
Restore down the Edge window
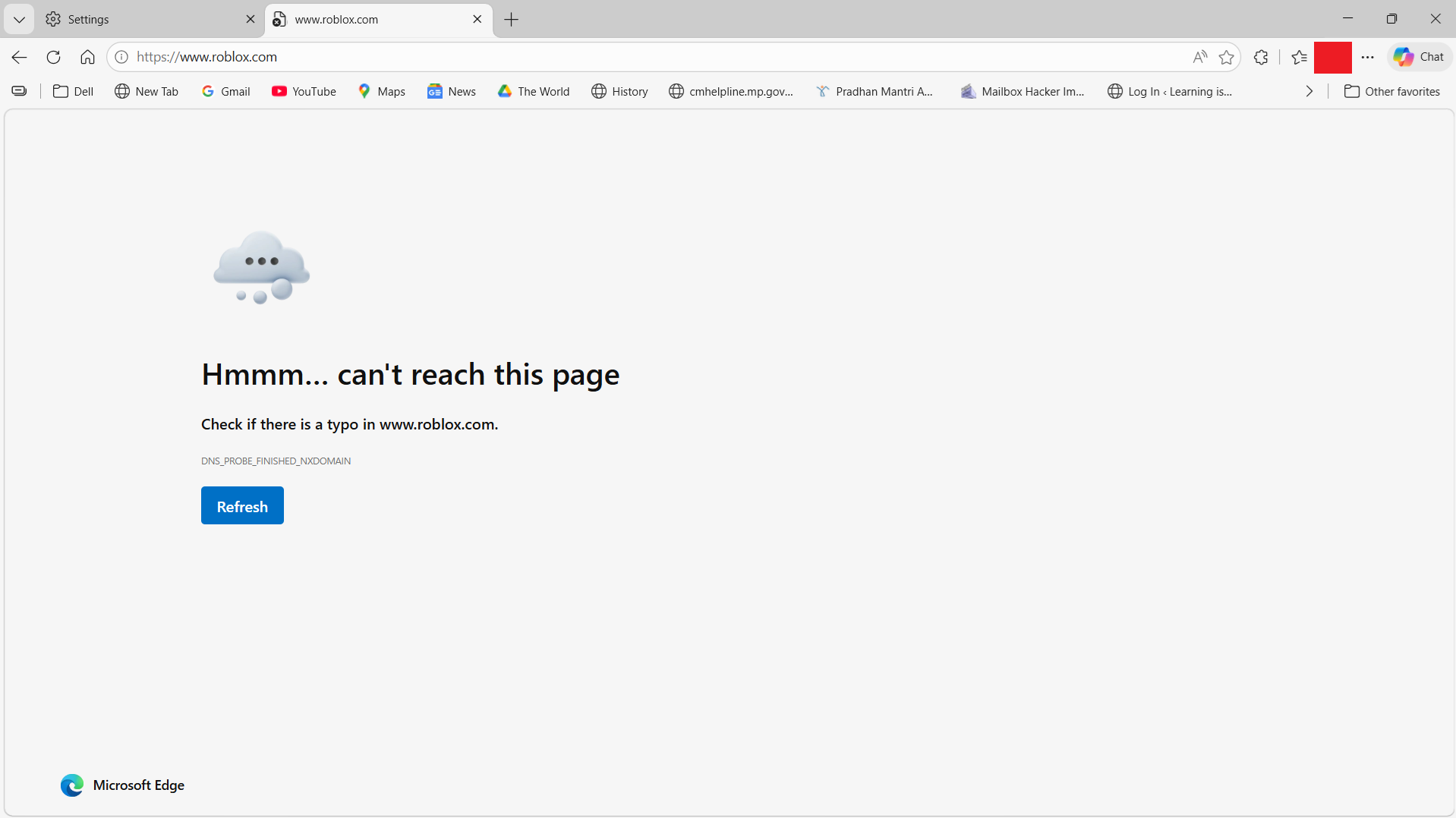[x=1391, y=18]
